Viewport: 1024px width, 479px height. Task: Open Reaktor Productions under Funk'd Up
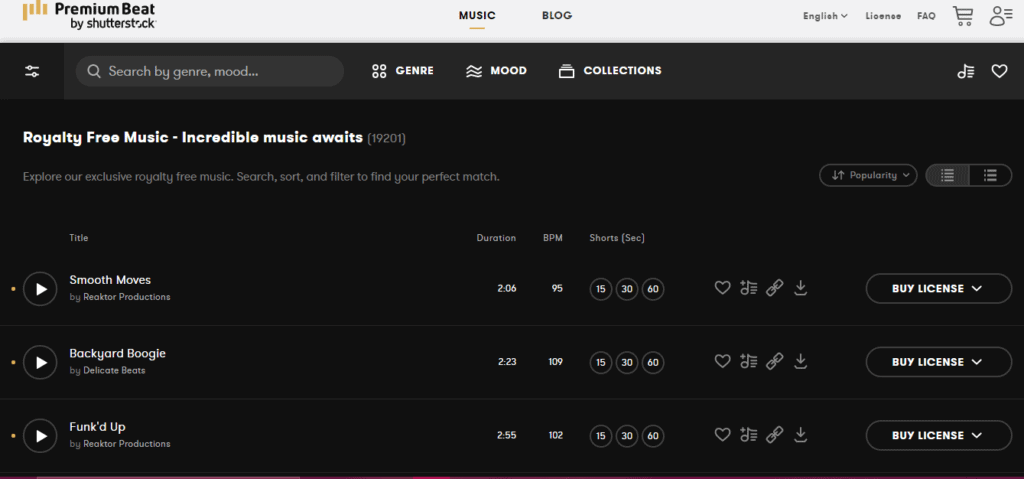click(x=127, y=444)
